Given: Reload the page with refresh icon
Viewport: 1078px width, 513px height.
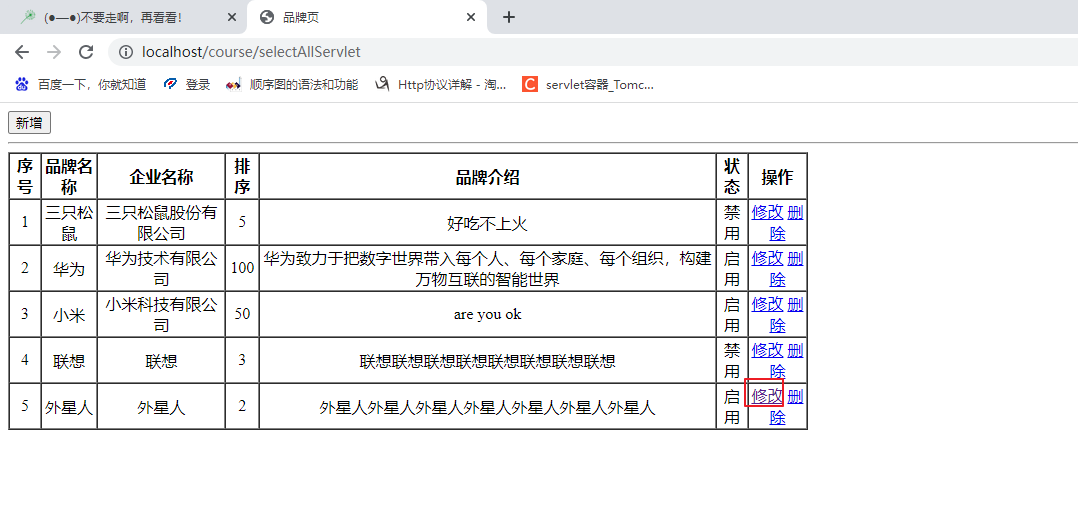Looking at the screenshot, I should [x=86, y=52].
